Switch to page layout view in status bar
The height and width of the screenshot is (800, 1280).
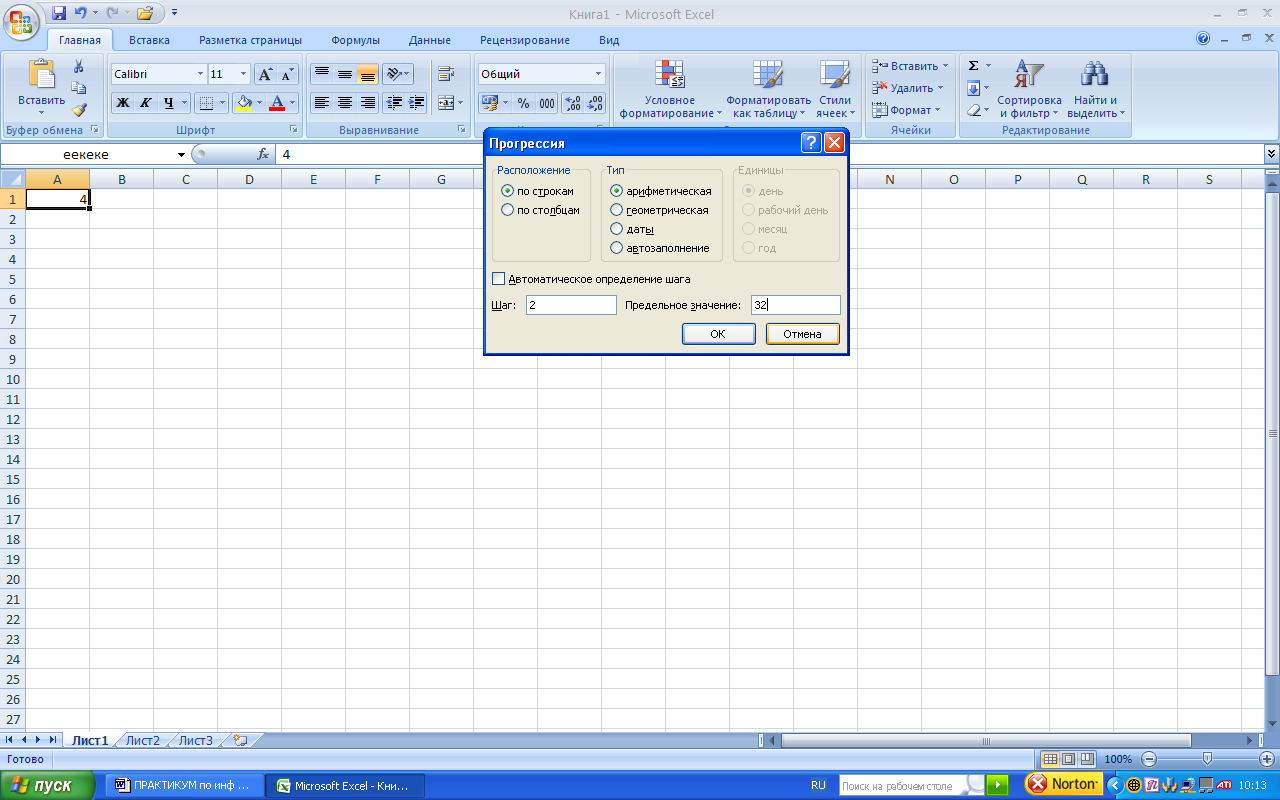(x=1068, y=759)
